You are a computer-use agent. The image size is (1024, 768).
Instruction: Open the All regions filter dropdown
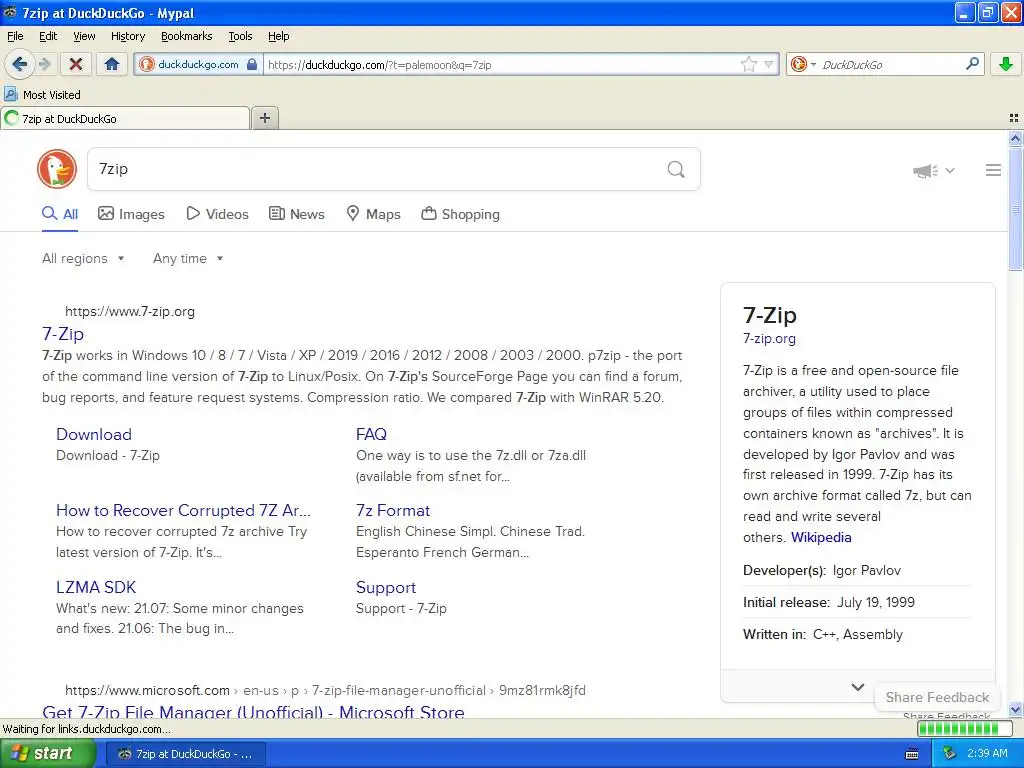pos(83,259)
